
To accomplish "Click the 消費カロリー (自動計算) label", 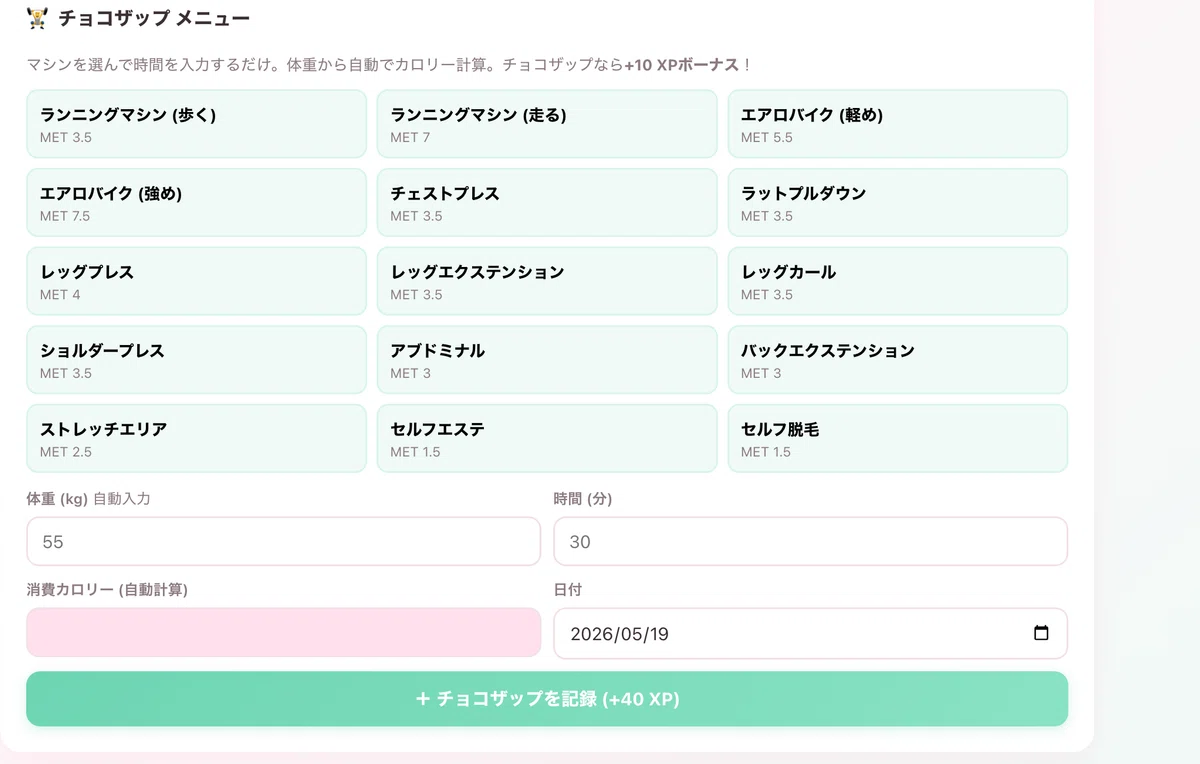I will (x=107, y=590).
